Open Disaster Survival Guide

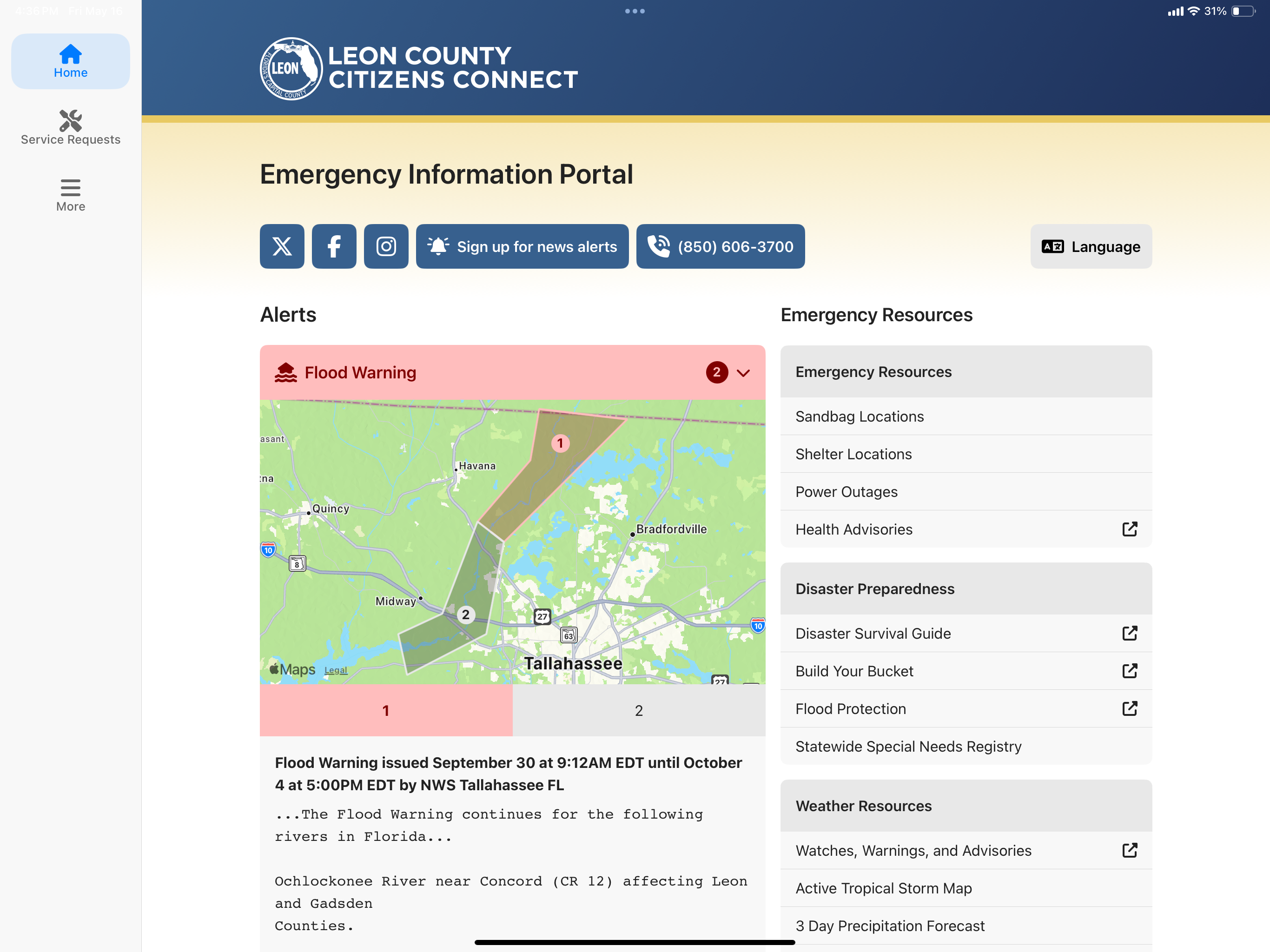(966, 633)
